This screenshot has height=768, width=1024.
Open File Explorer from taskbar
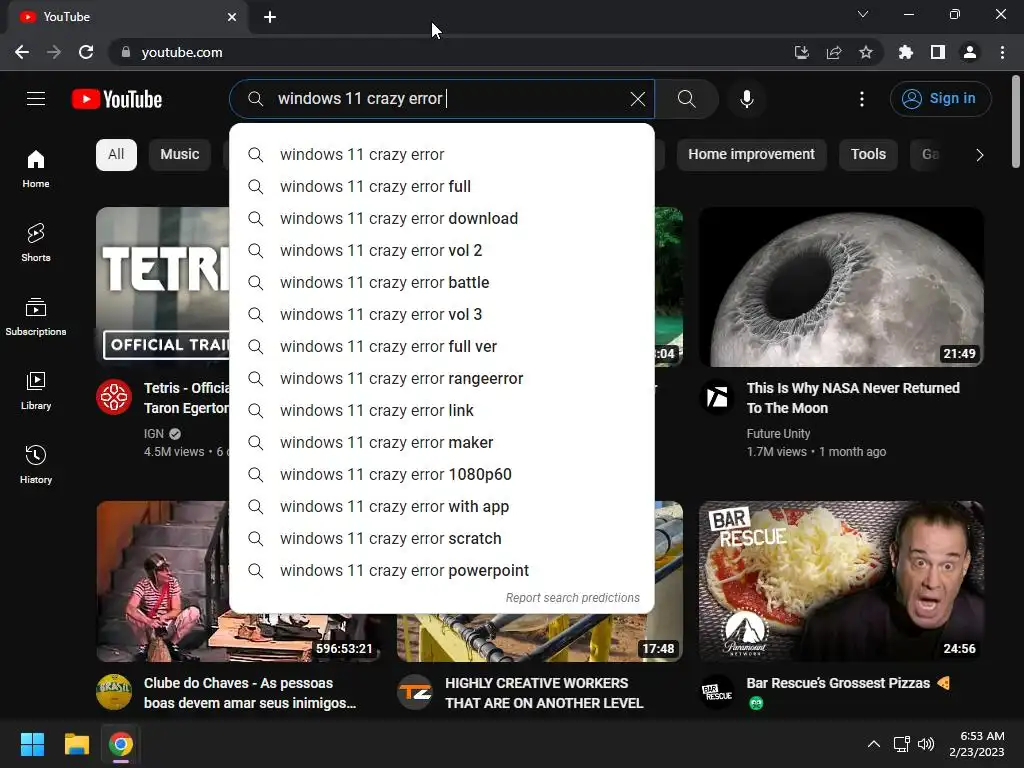click(76, 744)
